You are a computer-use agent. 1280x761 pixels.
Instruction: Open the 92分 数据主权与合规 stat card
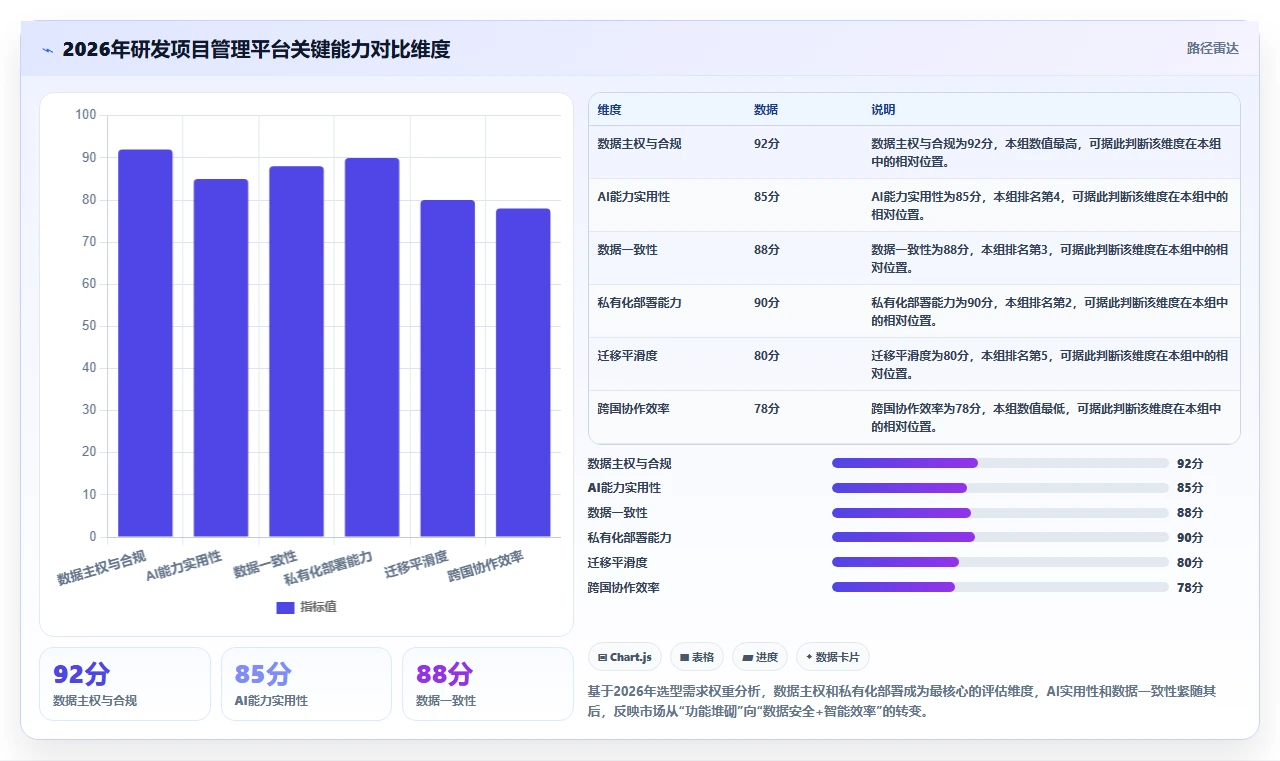[x=125, y=684]
